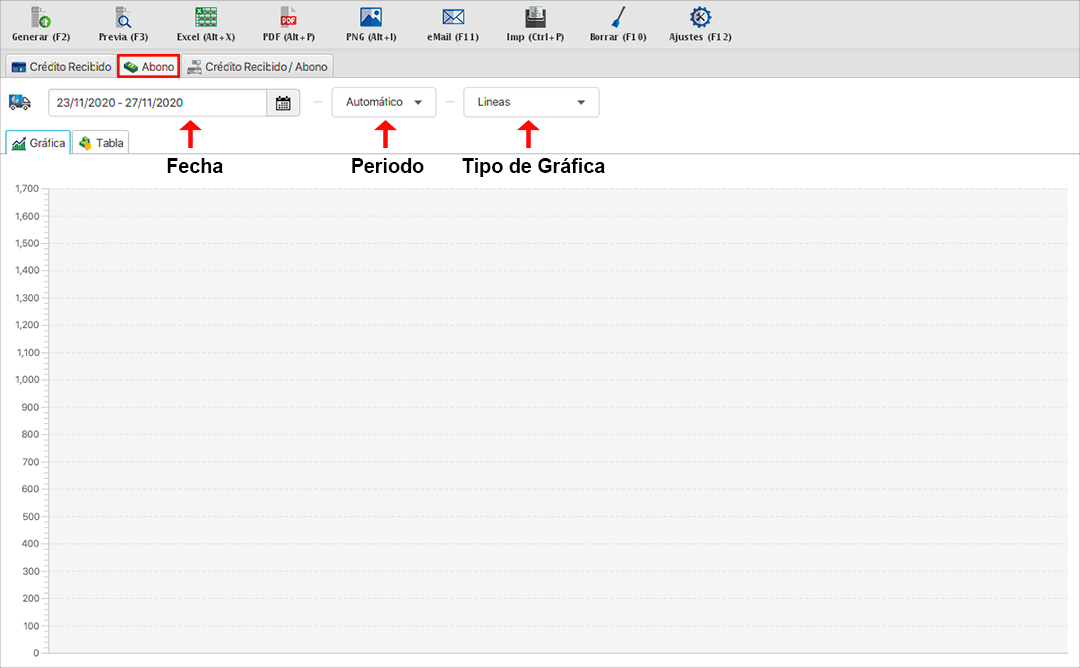Open the Líneas chart type dropdown
This screenshot has width=1080, height=668.
pyautogui.click(x=531, y=103)
